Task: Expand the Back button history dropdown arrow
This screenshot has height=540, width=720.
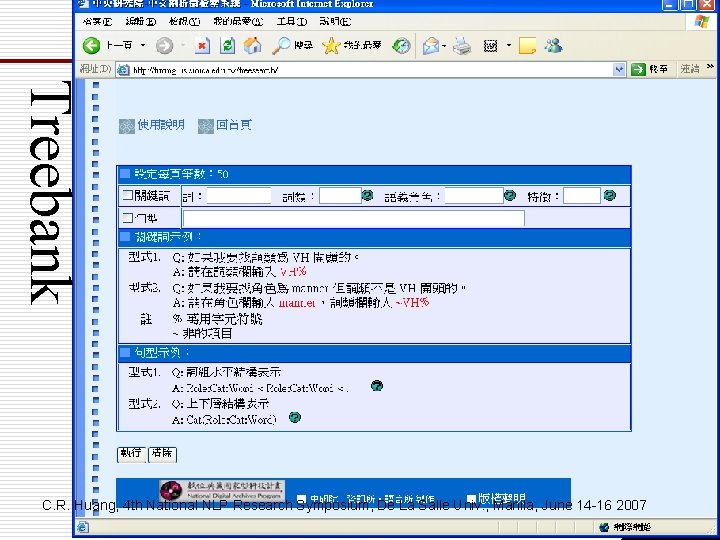Action: (143, 45)
